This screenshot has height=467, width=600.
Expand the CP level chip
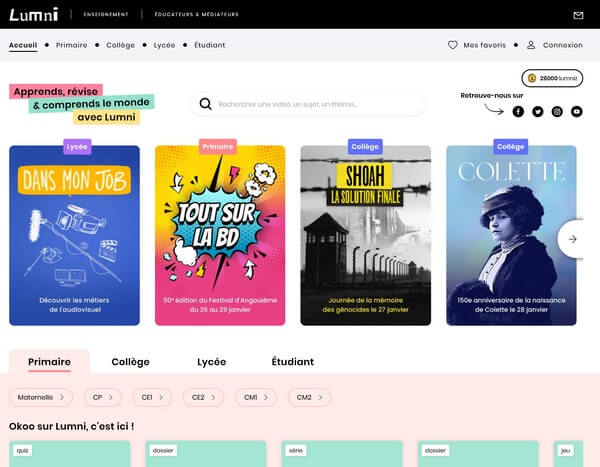103,397
